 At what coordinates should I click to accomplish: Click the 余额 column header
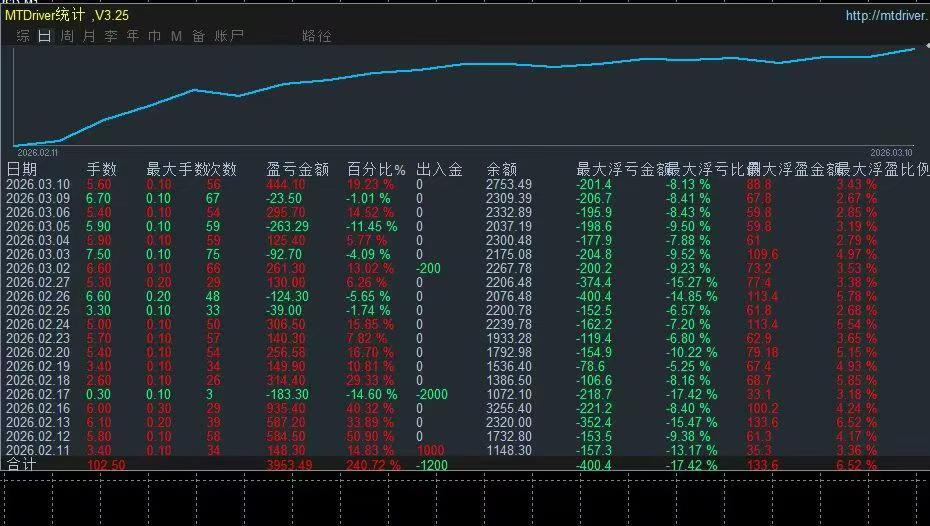click(502, 170)
